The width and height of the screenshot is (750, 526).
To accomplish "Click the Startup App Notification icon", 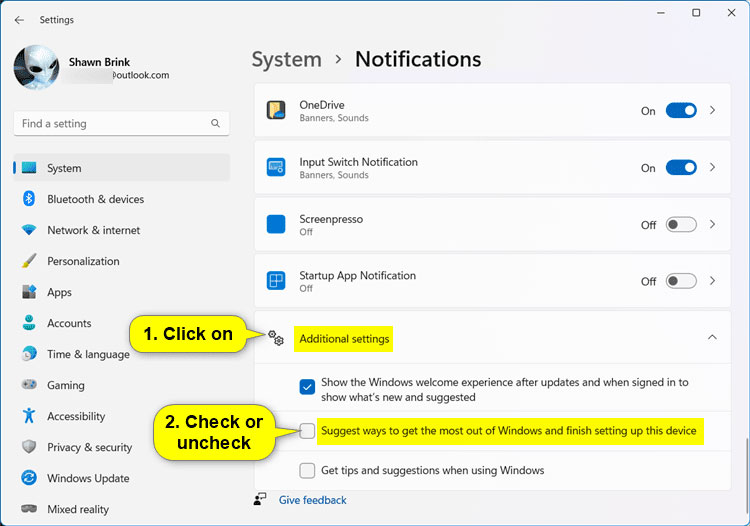I will (276, 281).
